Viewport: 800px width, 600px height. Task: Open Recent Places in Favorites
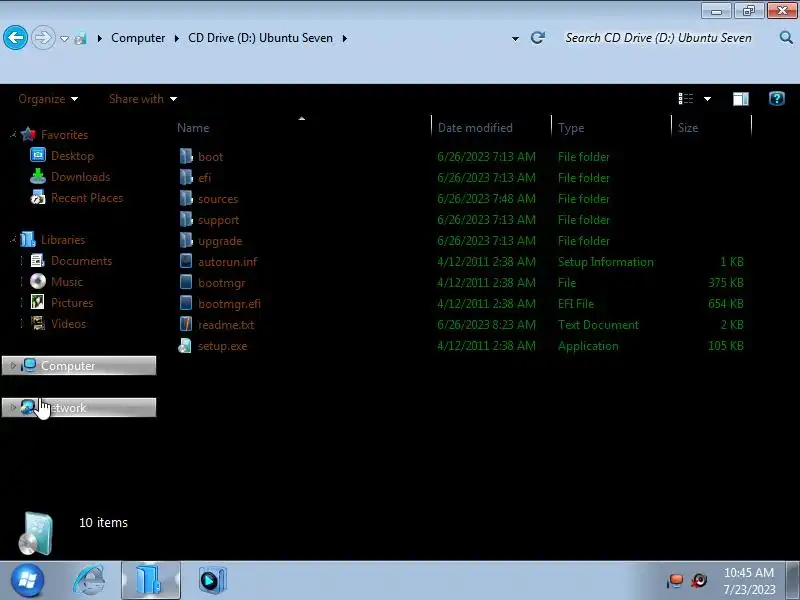[87, 197]
